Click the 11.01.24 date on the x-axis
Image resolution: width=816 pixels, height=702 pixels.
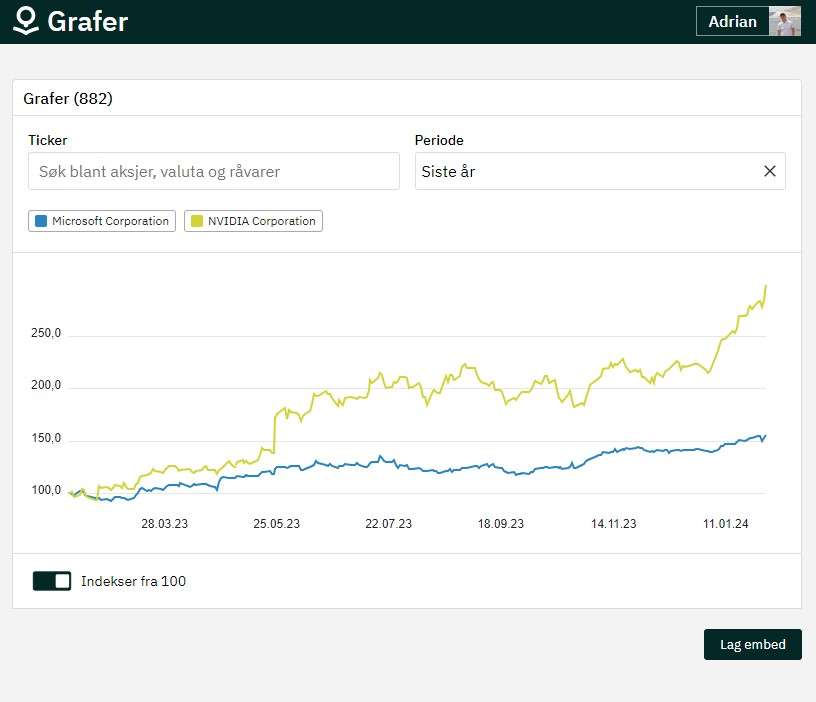(727, 523)
